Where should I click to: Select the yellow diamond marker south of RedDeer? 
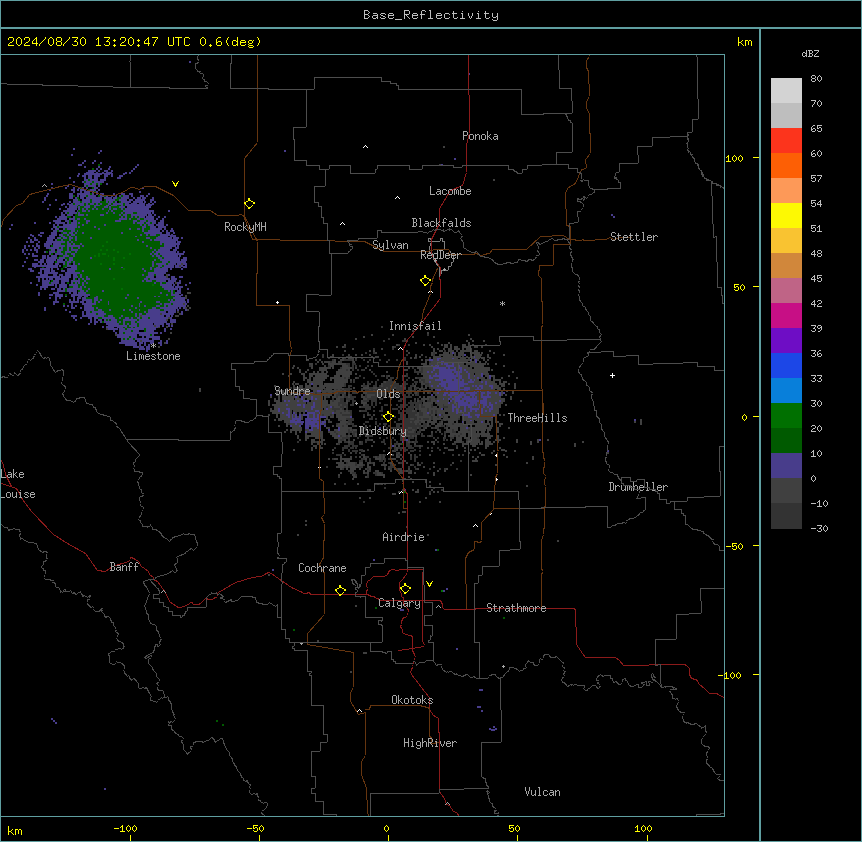[x=425, y=281]
